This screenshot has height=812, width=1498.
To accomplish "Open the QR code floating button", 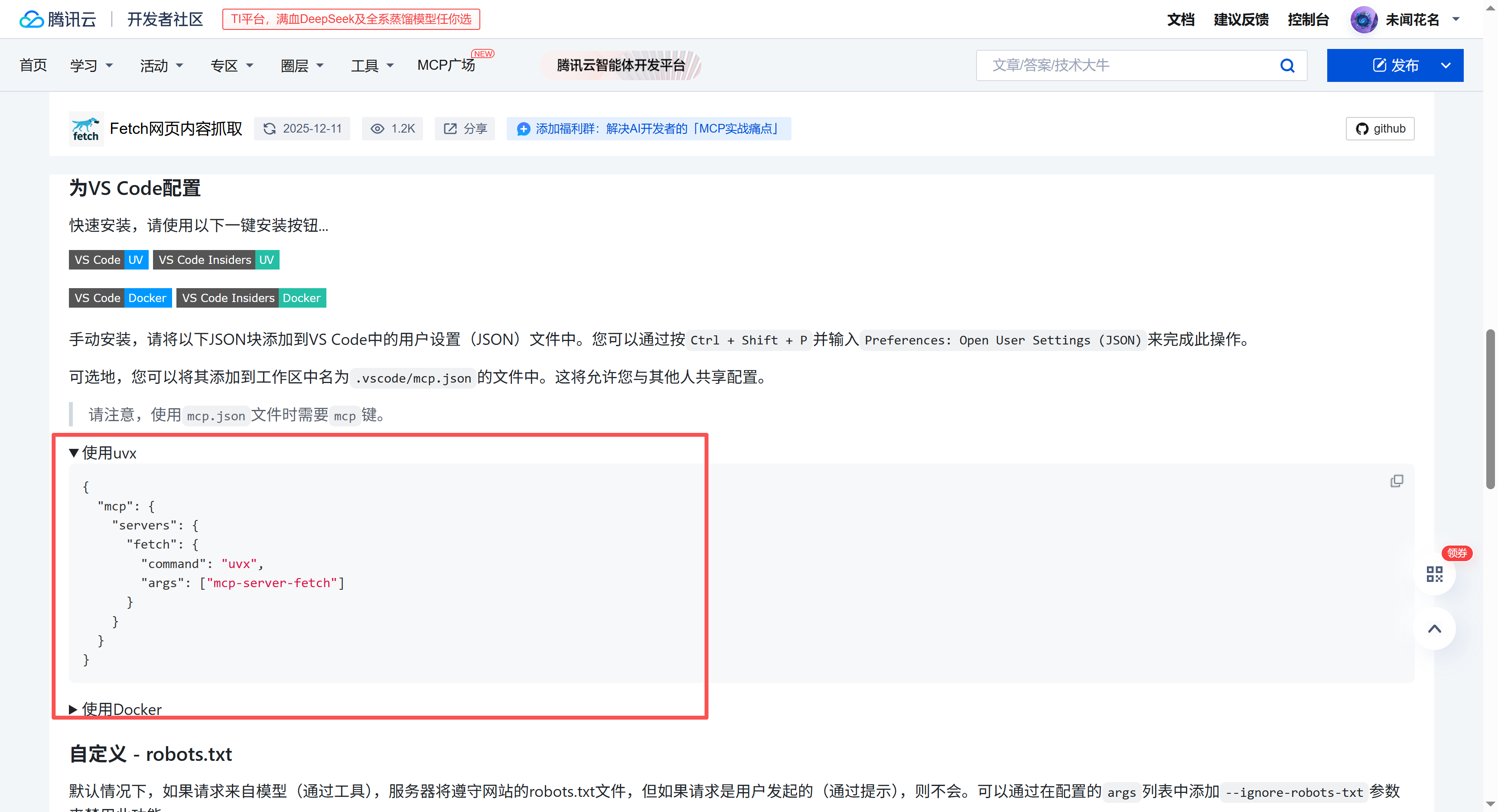I will [1434, 574].
